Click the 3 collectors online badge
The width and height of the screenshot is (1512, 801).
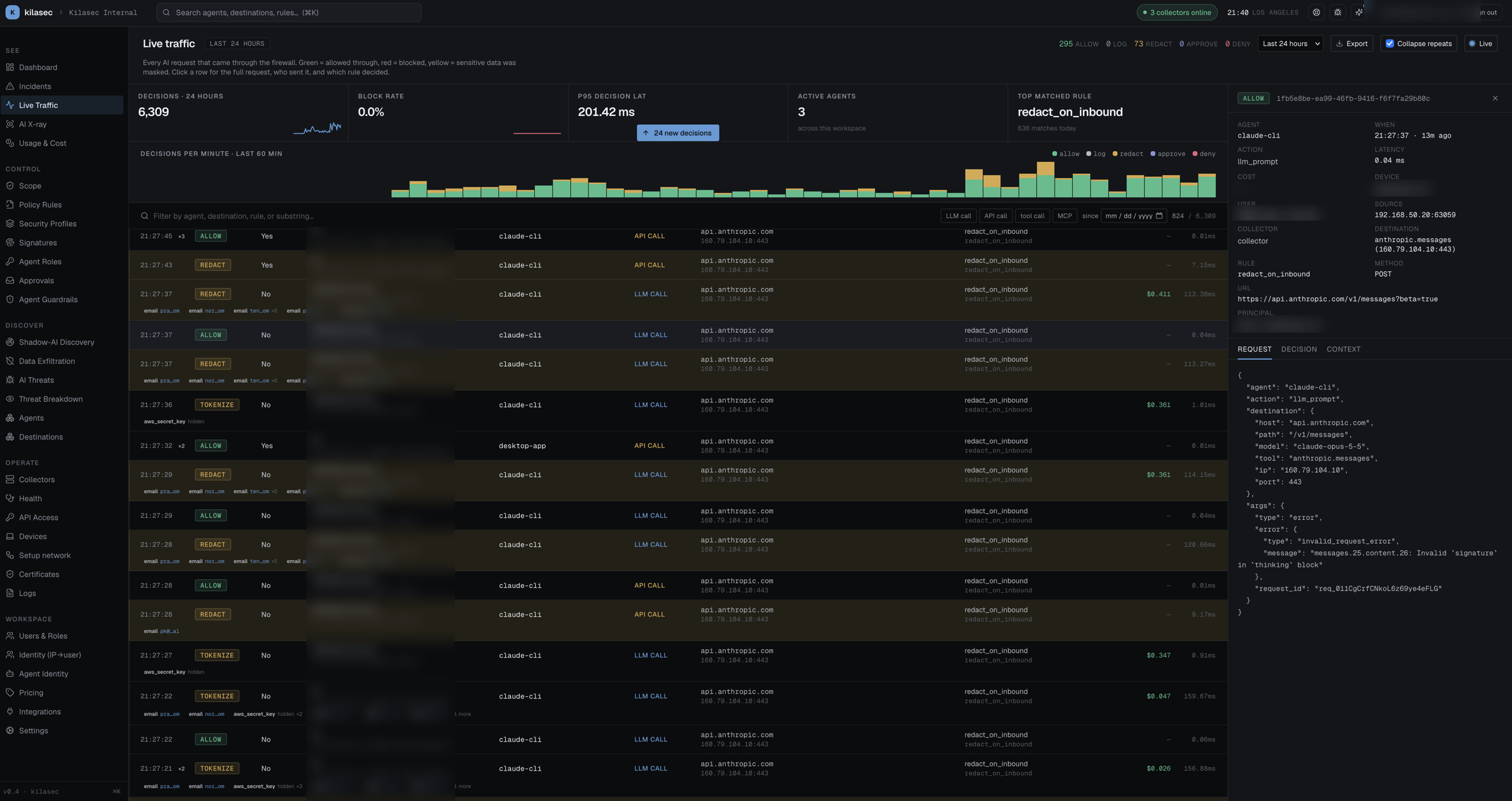(x=1177, y=13)
